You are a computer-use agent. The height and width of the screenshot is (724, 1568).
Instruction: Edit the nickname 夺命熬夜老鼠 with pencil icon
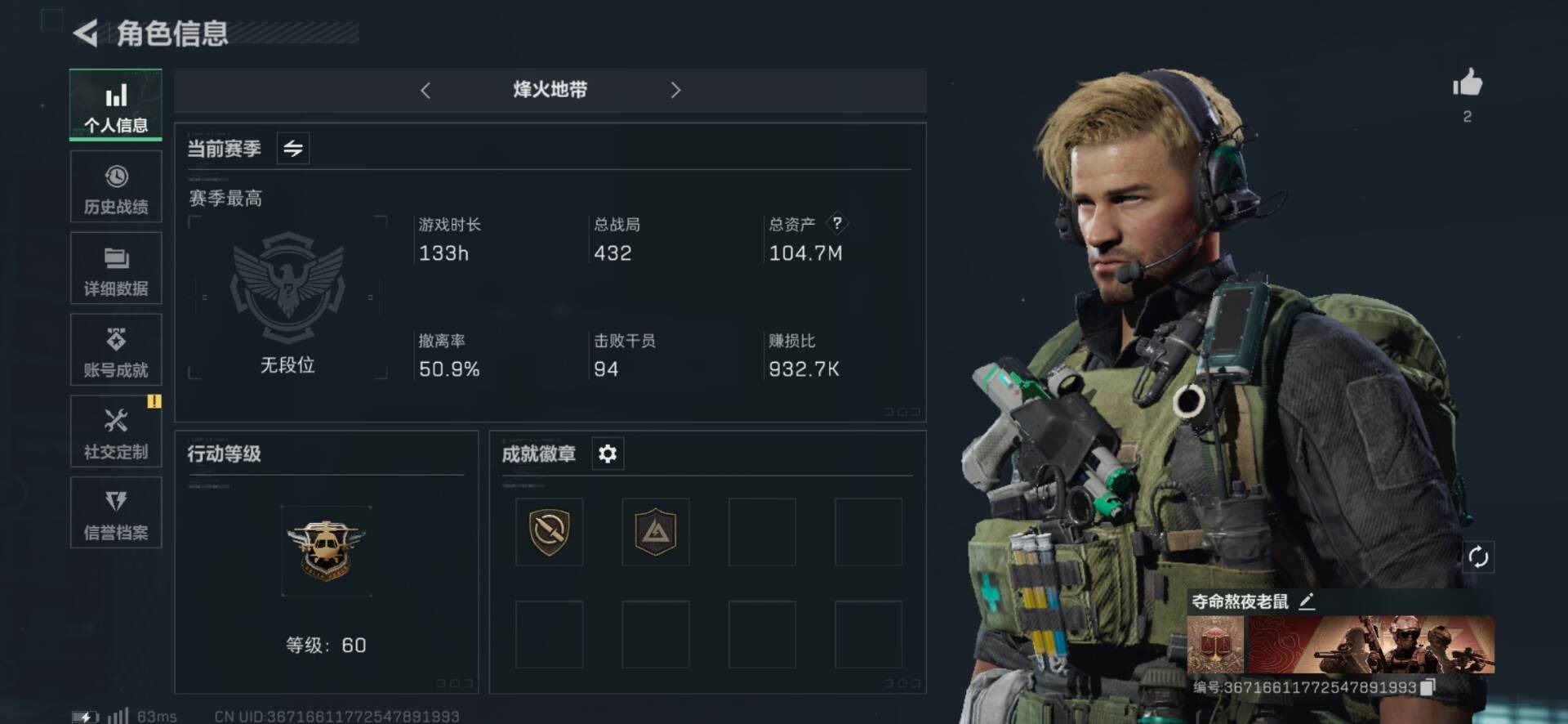(1307, 601)
